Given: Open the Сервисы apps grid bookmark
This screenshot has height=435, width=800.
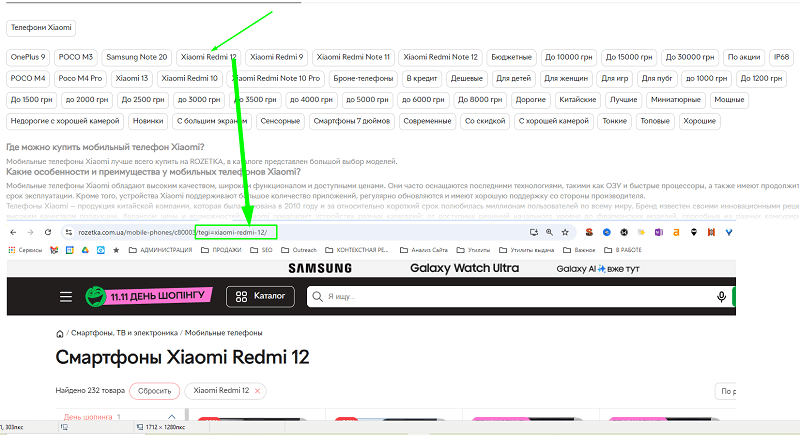Looking at the screenshot, I should [25, 250].
